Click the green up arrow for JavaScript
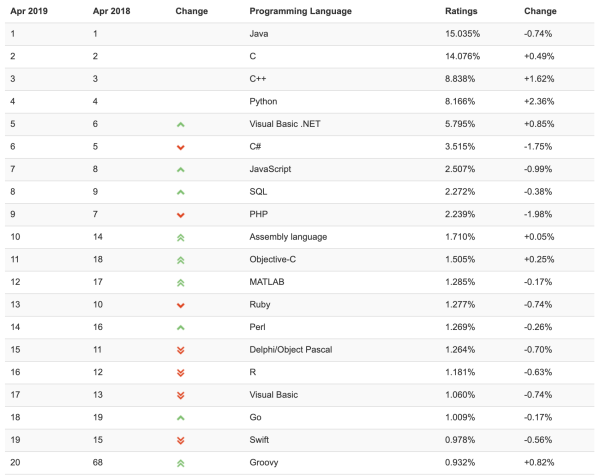This screenshot has width=600, height=476. 181,169
